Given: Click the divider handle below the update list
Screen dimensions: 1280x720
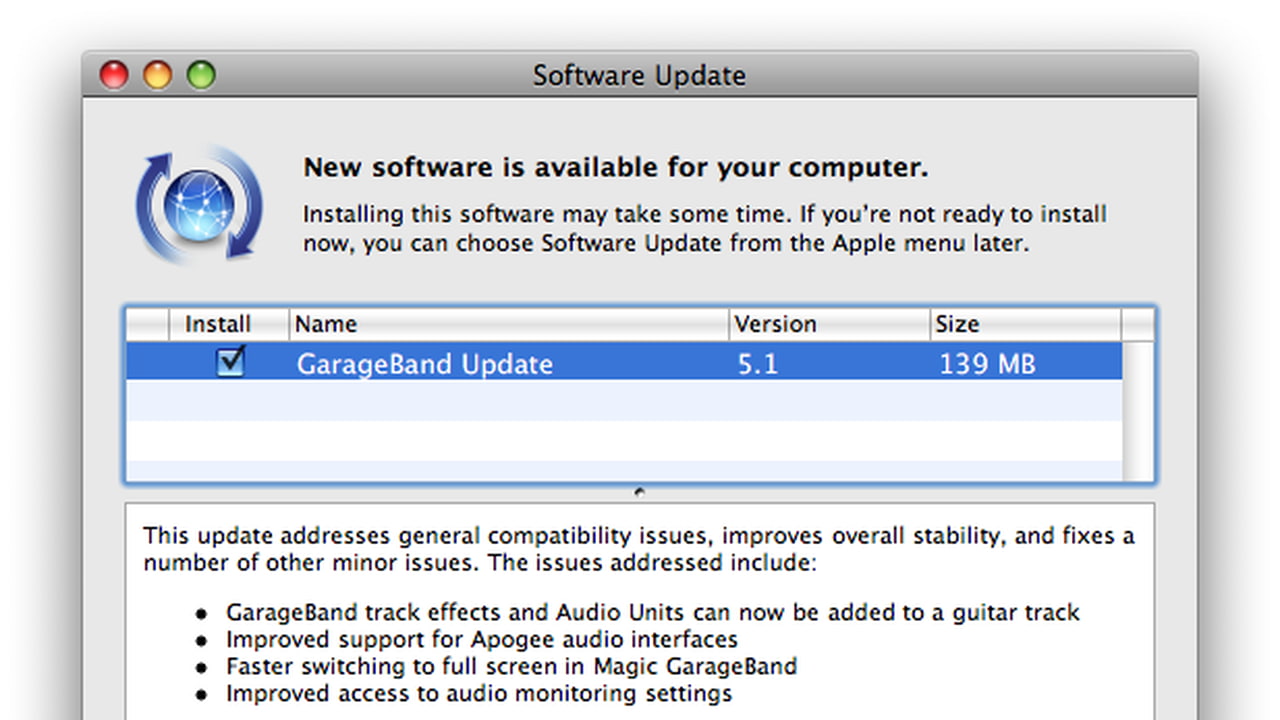Looking at the screenshot, I should (639, 491).
